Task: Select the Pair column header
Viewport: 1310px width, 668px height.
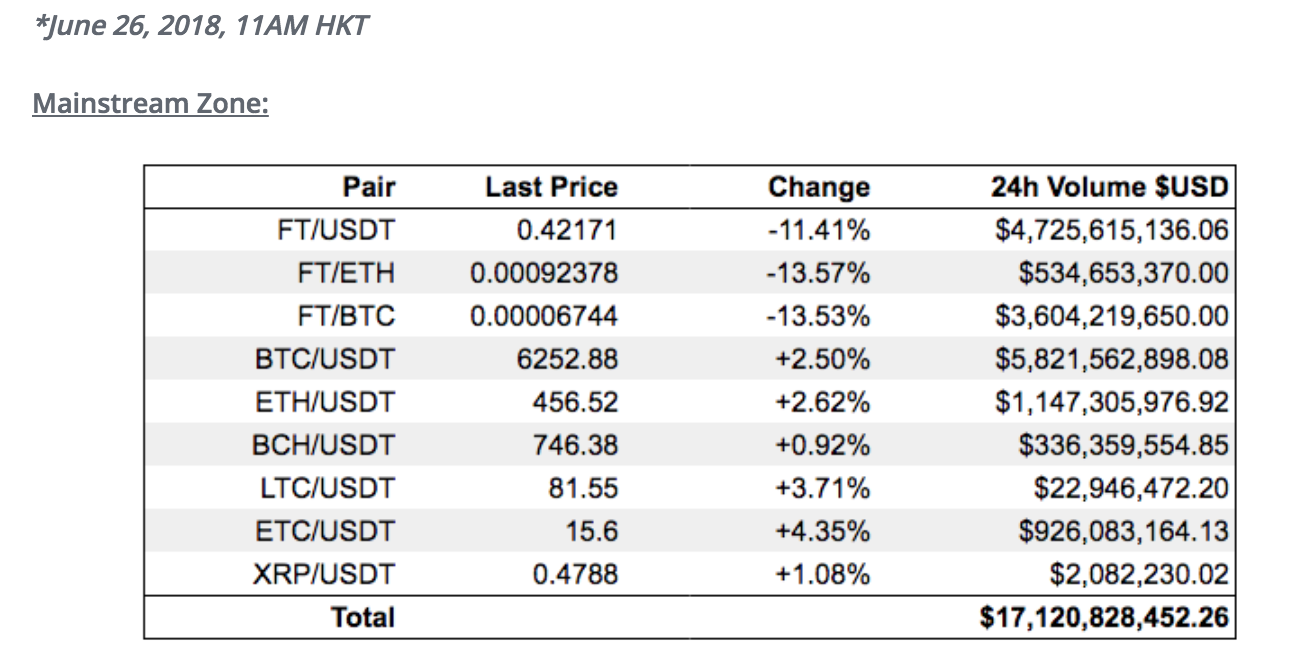Action: [x=369, y=187]
